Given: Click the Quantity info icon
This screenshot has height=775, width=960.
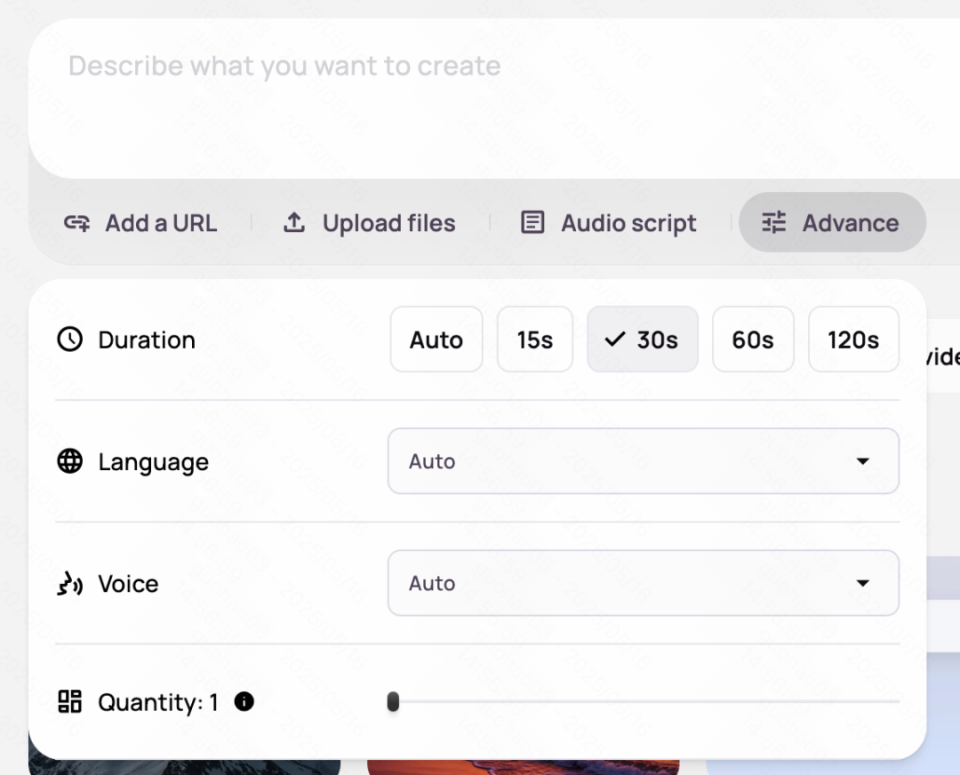Looking at the screenshot, I should click(244, 702).
